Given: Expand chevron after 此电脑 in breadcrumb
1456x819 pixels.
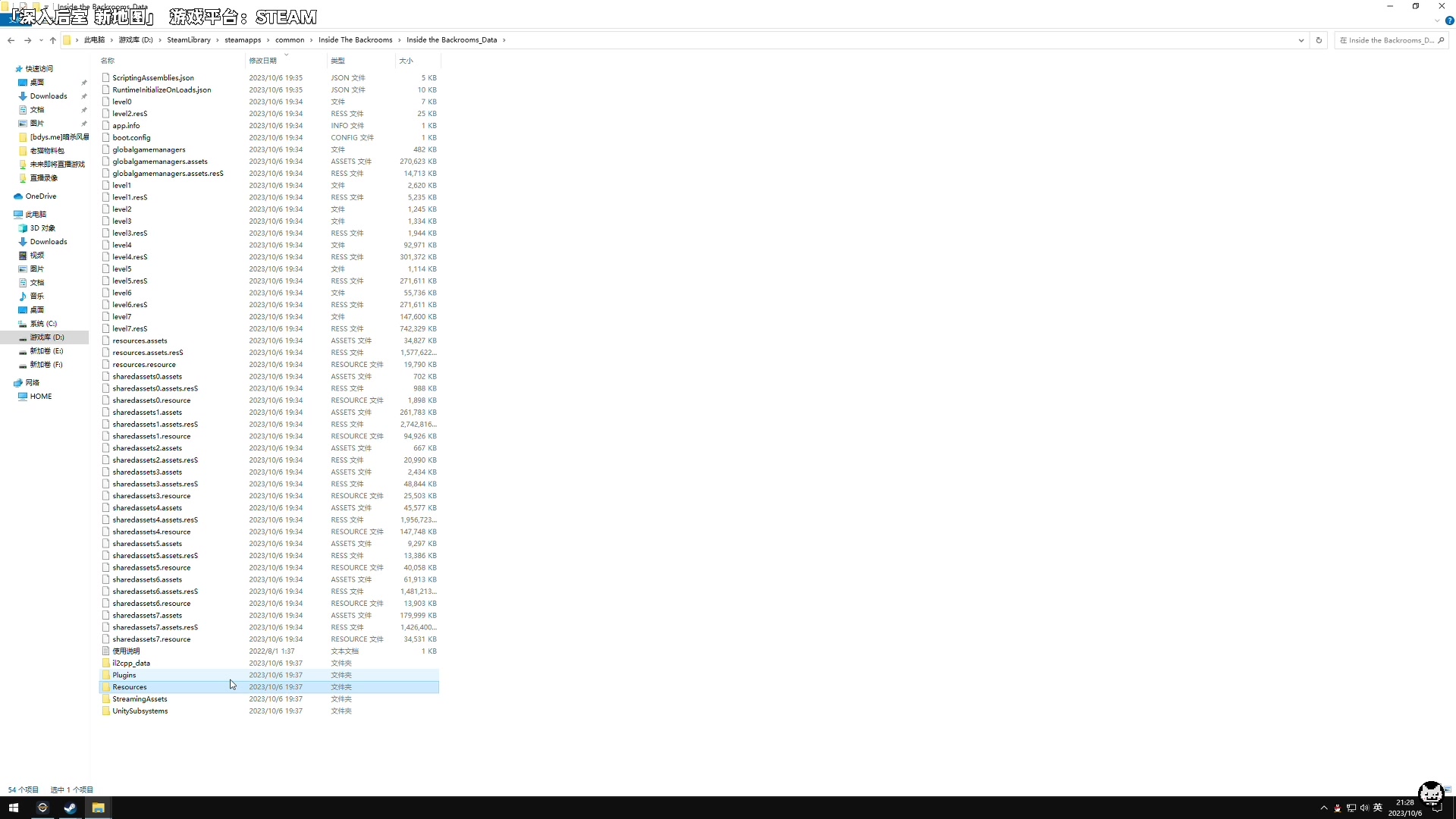Looking at the screenshot, I should [111, 40].
